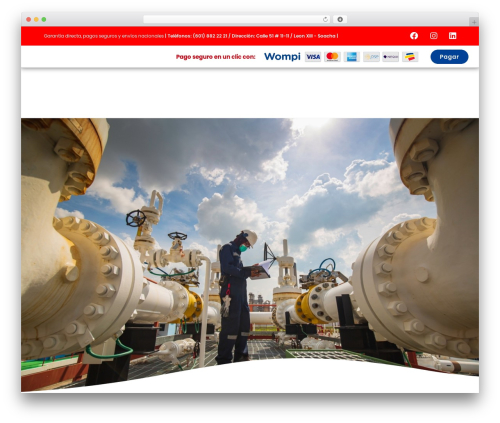Viewport: 500px width, 423px height.
Task: Click the text 'Pago seguro en un clic con:'
Action: coord(215,57)
